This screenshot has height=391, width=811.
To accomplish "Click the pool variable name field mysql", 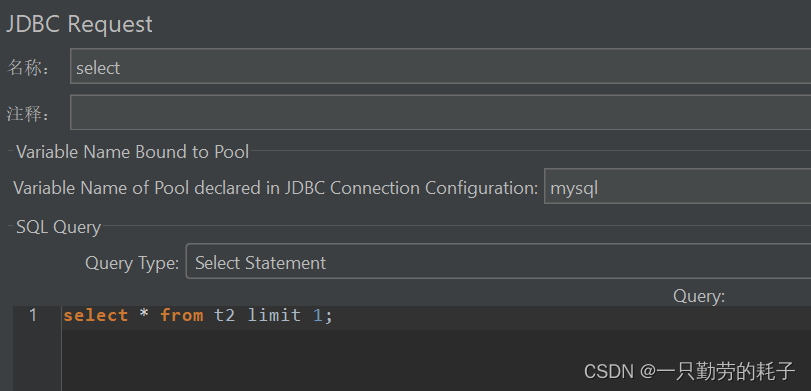I will 678,186.
